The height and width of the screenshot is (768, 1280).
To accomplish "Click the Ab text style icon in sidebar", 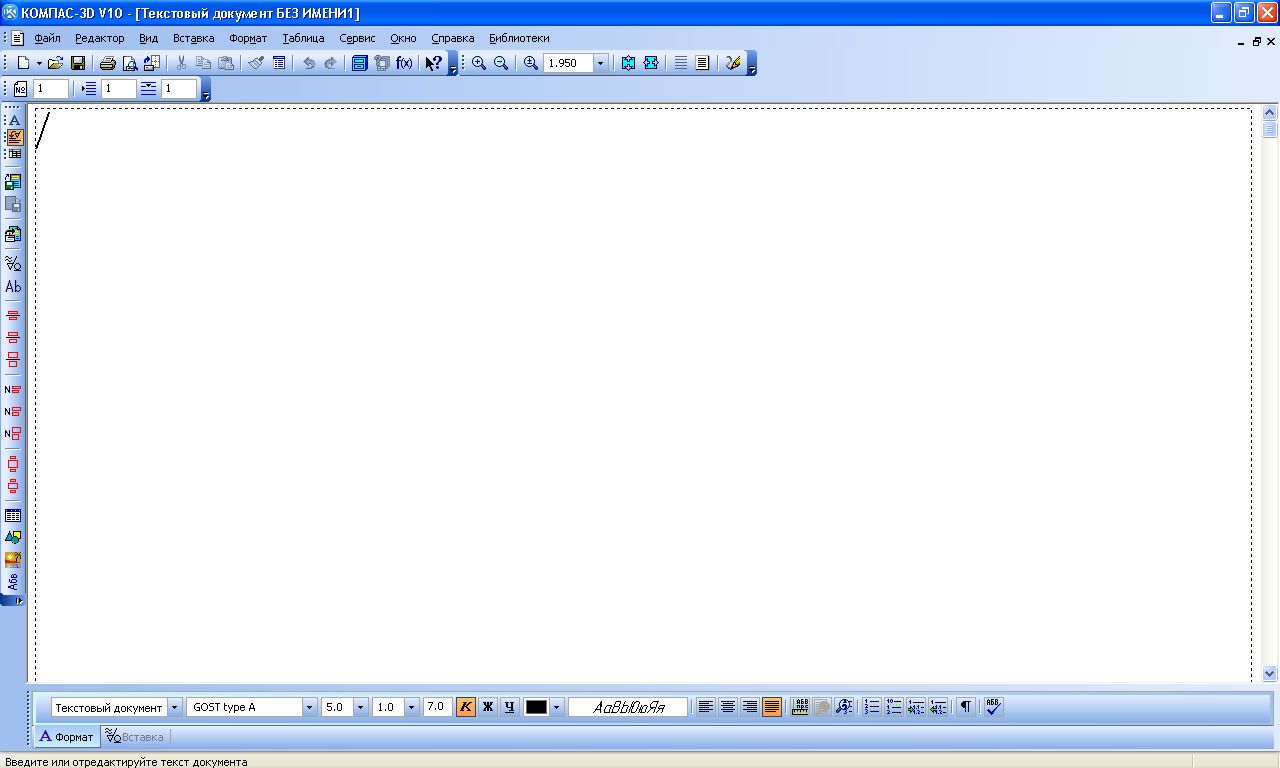I will click(14, 286).
